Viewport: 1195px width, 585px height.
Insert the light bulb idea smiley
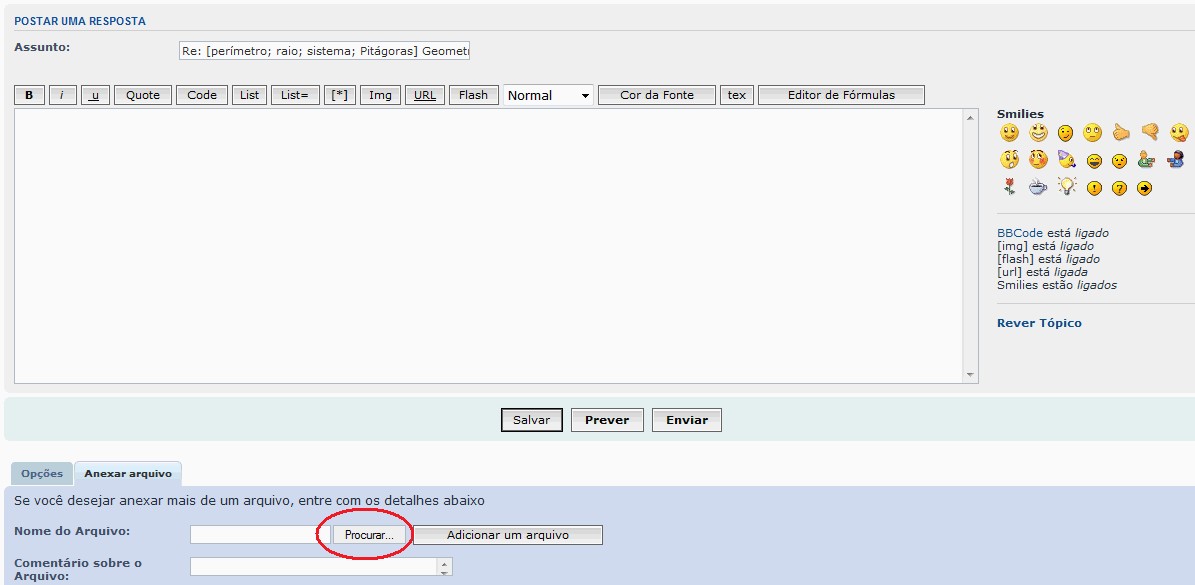[1066, 187]
